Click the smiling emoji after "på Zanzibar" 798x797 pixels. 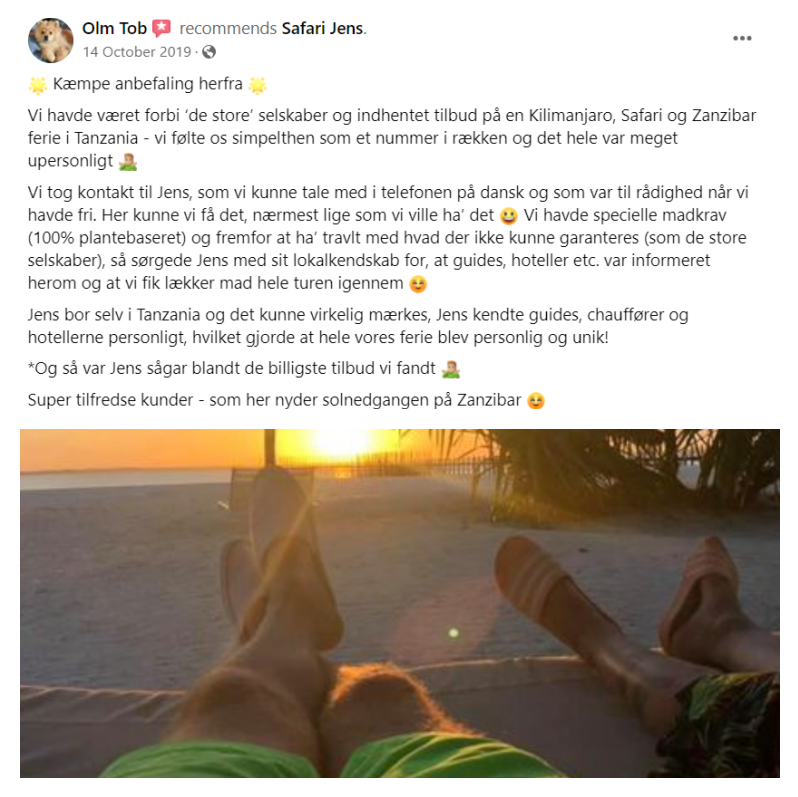[536, 401]
